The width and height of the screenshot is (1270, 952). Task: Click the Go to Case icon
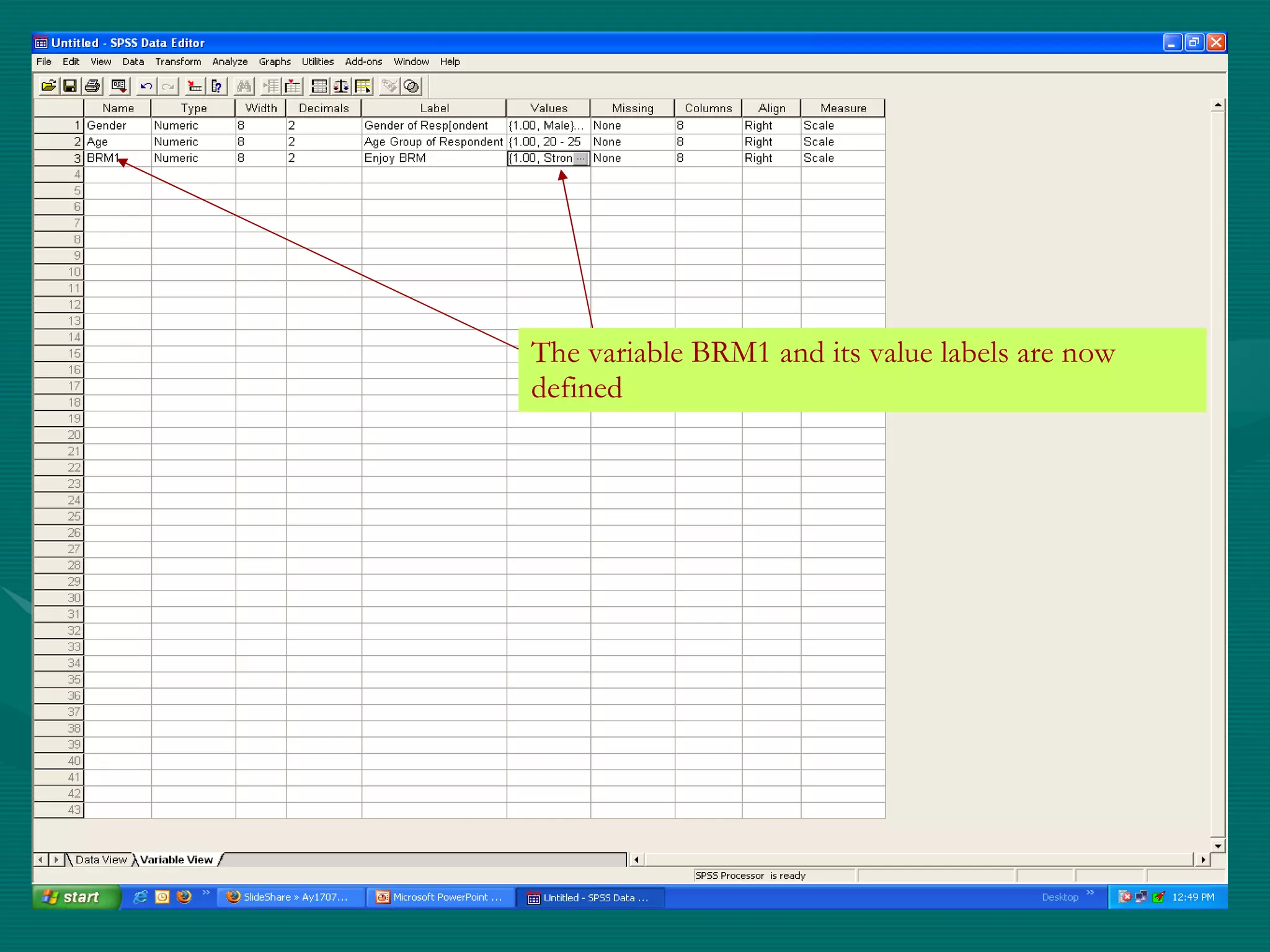195,86
